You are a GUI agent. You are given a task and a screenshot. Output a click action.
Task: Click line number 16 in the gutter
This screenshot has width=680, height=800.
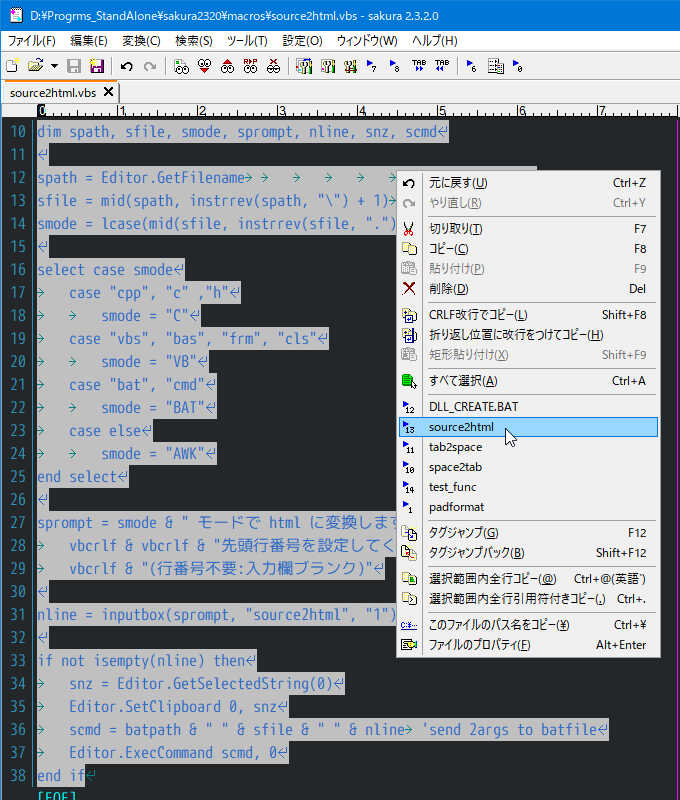pyautogui.click(x=18, y=269)
